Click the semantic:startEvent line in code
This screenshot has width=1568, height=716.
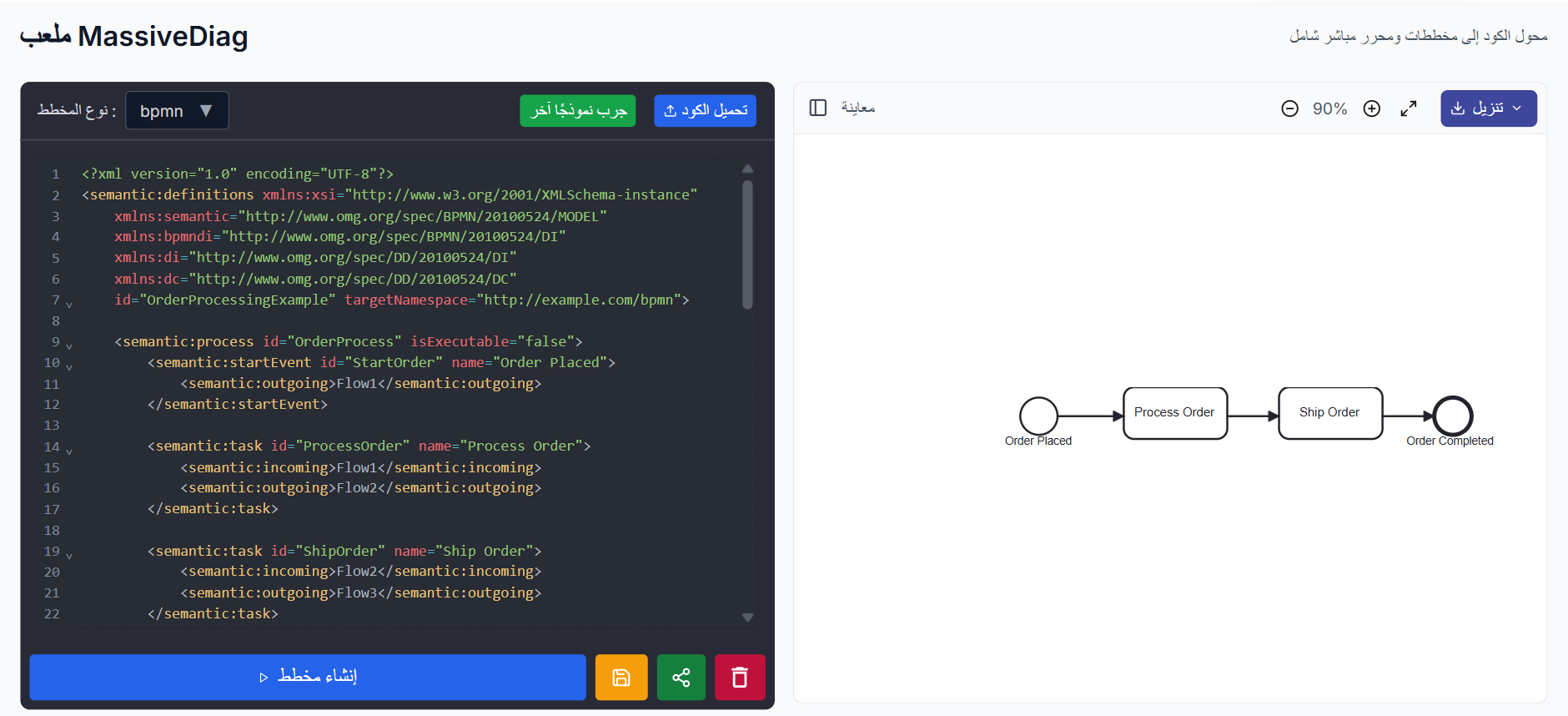click(x=382, y=362)
